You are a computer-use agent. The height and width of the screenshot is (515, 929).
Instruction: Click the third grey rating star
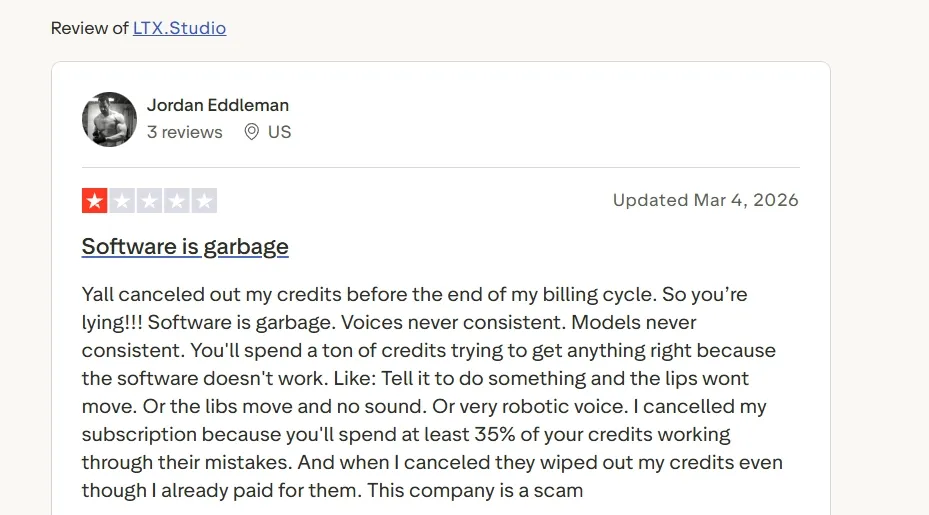point(149,200)
